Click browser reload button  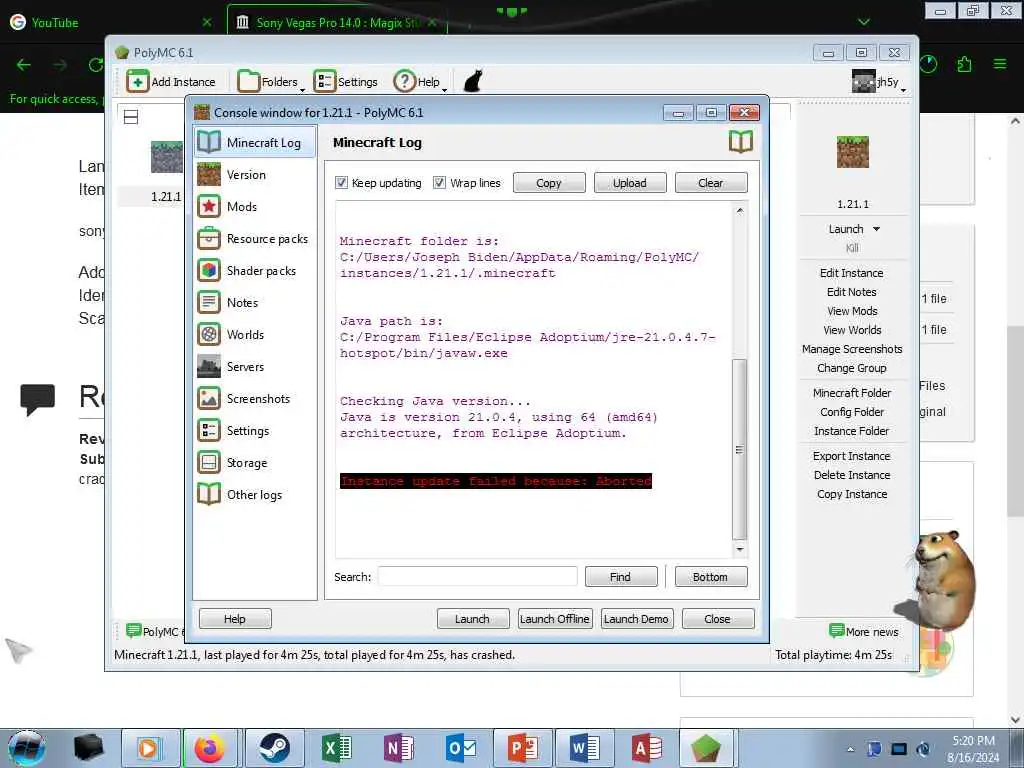coord(96,65)
